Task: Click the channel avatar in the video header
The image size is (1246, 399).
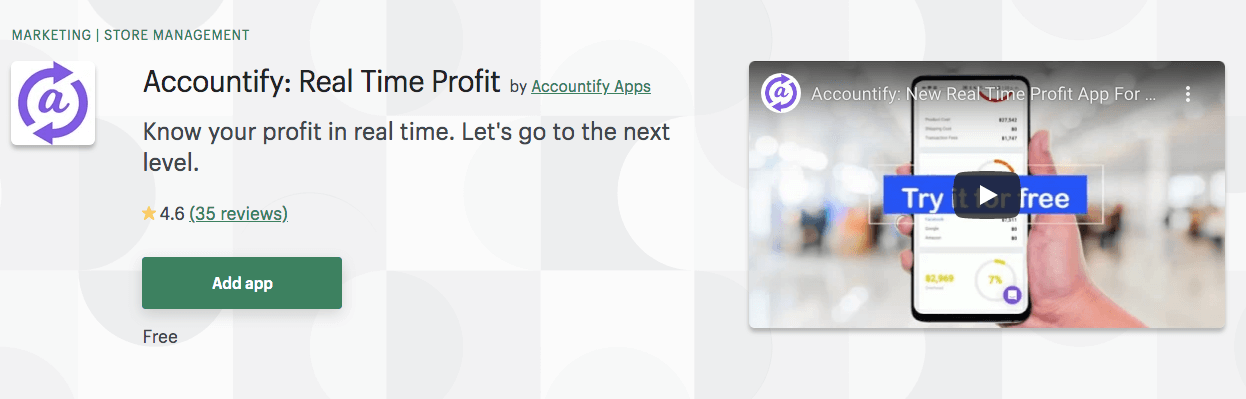Action: (x=781, y=94)
